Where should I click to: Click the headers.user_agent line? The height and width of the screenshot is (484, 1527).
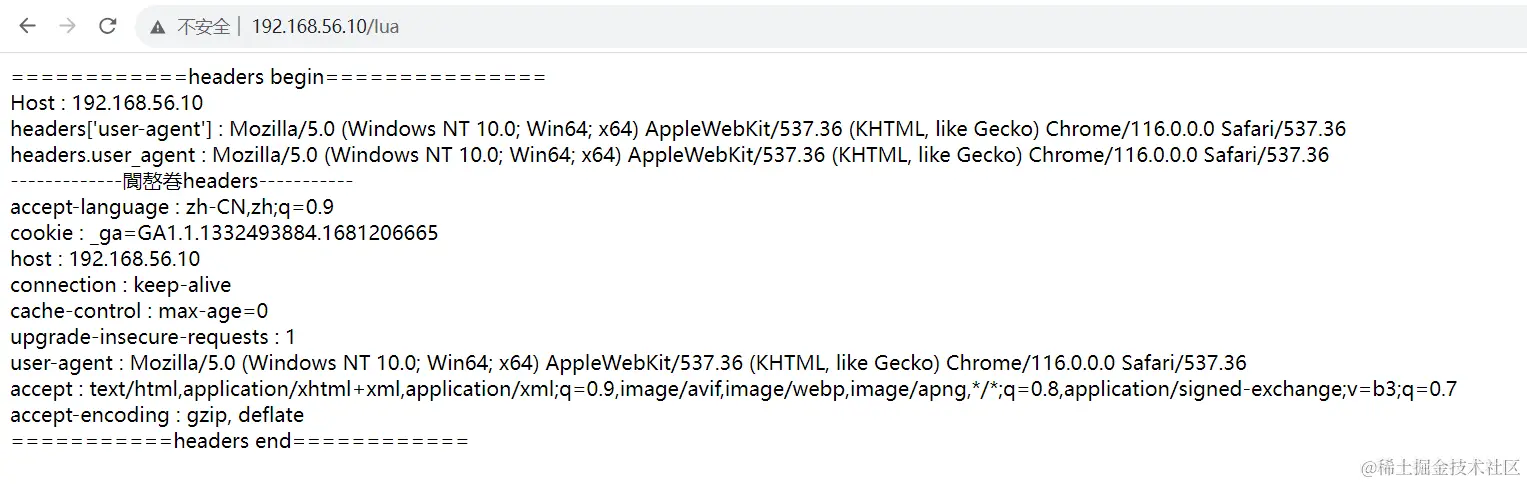(x=670, y=155)
